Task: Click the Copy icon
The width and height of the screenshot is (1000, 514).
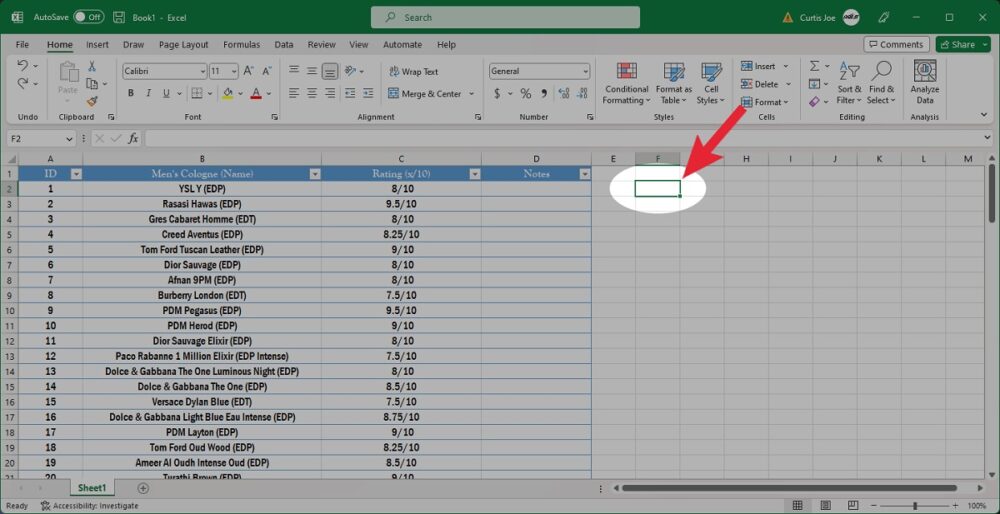Action: [92, 84]
